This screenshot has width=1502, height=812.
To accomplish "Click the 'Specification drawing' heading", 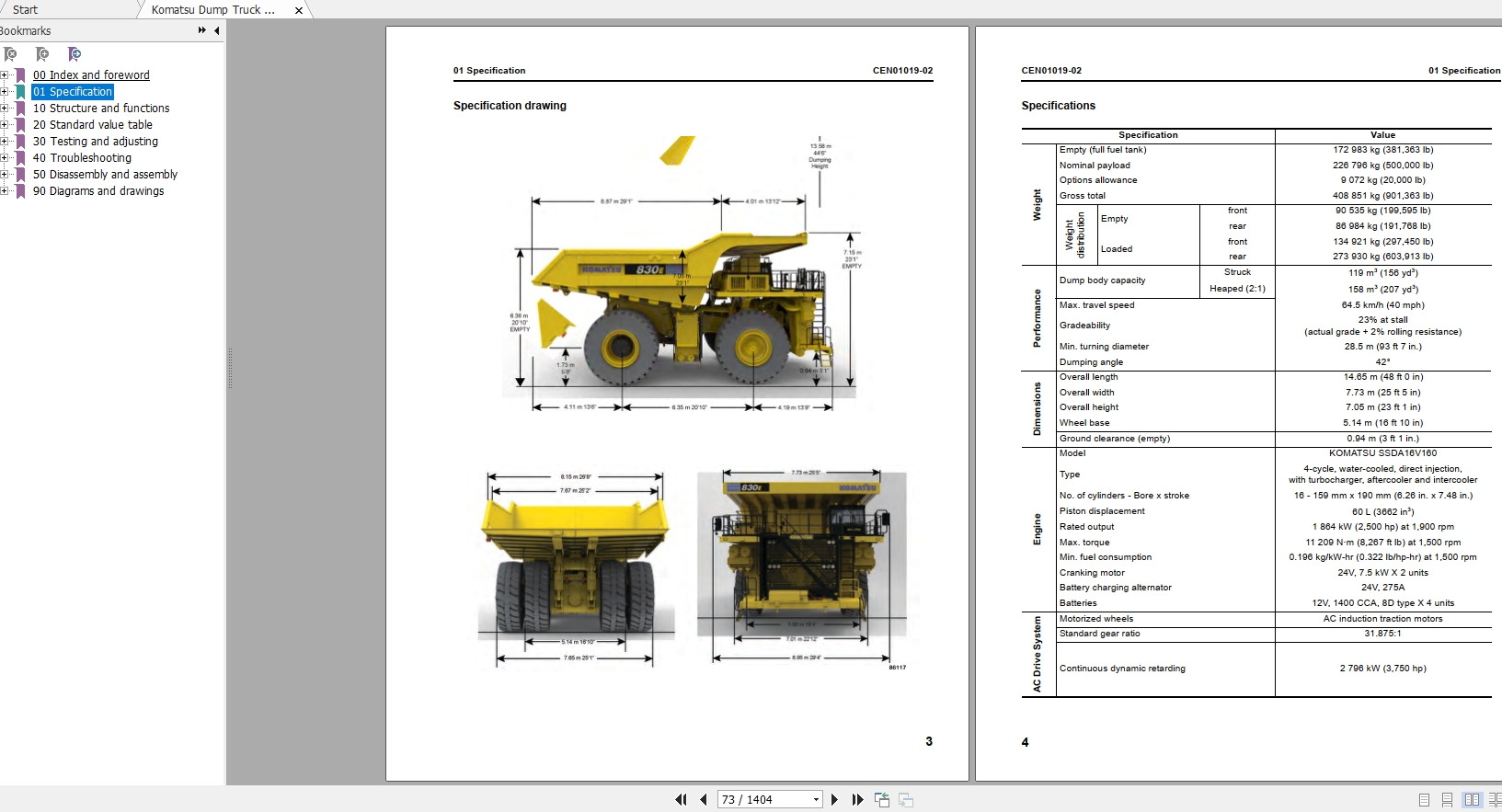I will 510,106.
